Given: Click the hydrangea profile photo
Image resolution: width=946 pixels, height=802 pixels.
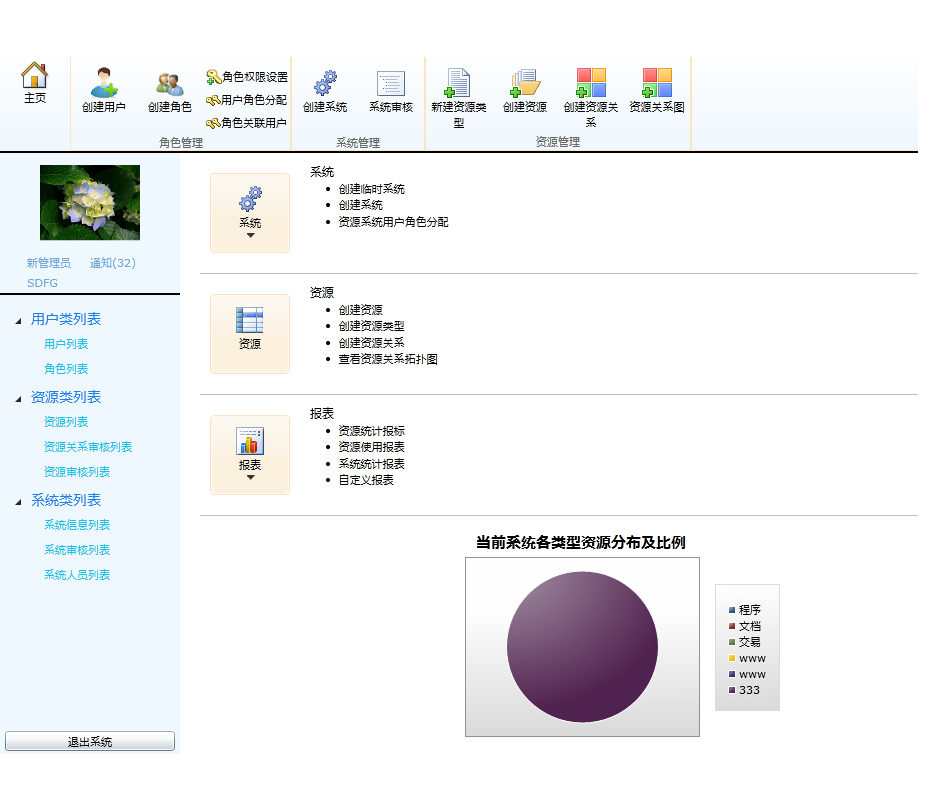Looking at the screenshot, I should point(90,202).
